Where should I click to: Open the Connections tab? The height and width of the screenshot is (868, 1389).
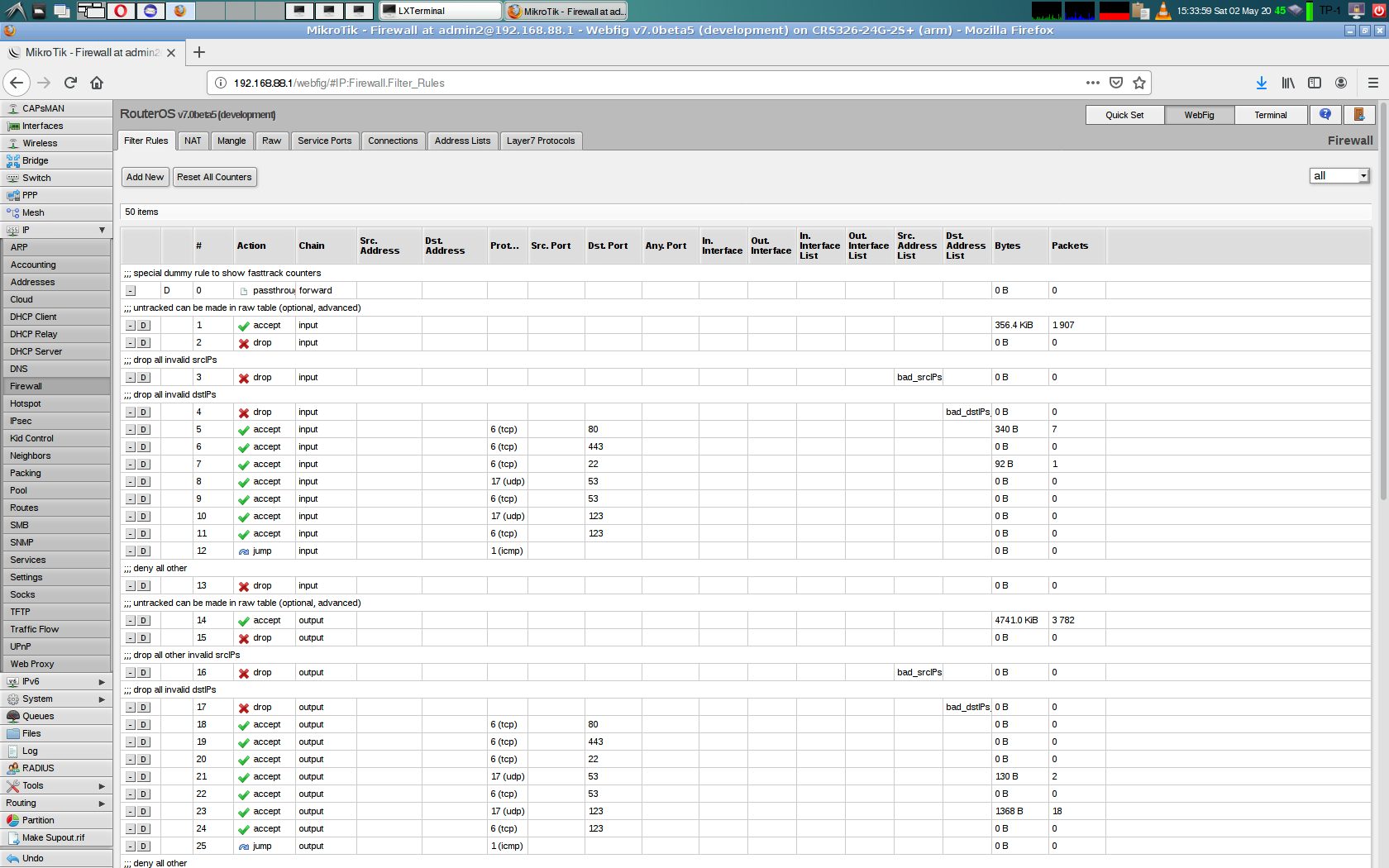point(393,141)
